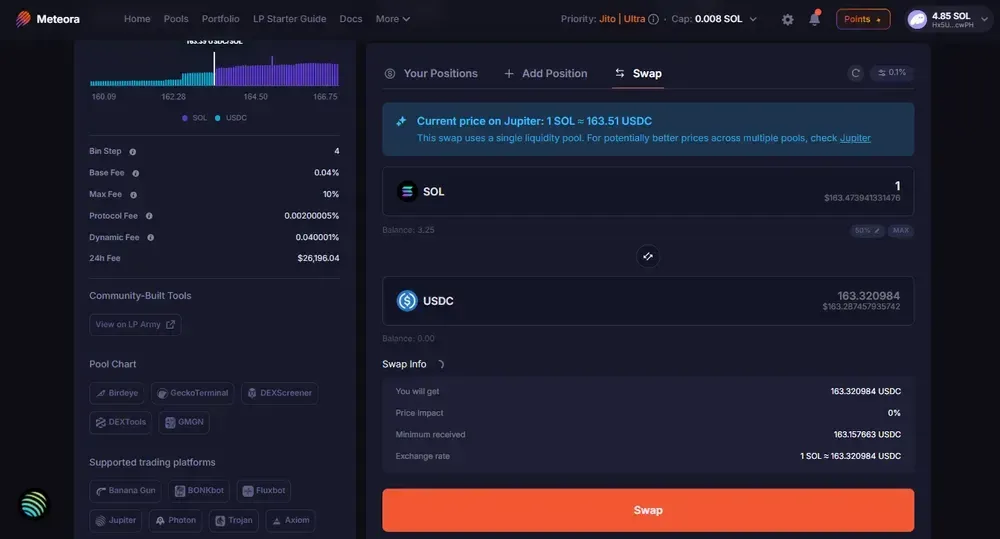Open Axiom trading platform
This screenshot has width=1000, height=539.
point(290,521)
